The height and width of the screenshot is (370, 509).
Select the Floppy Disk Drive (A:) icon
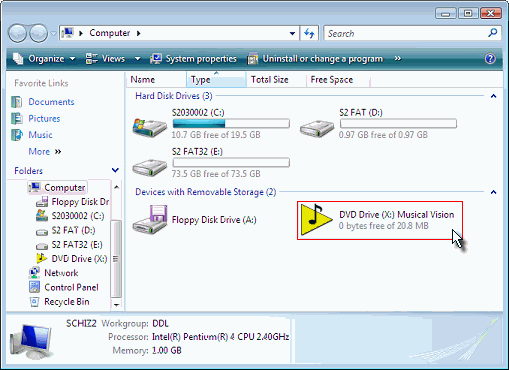click(150, 219)
